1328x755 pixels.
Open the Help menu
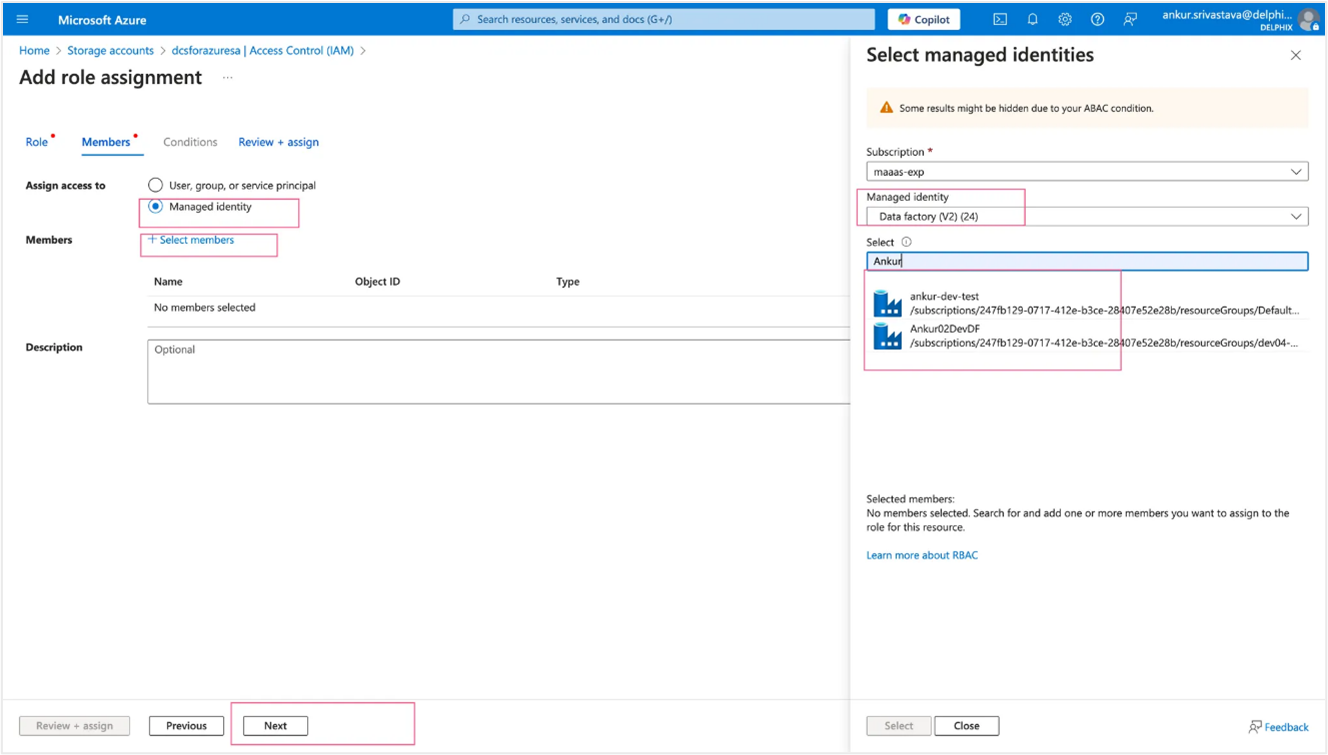click(x=1097, y=19)
